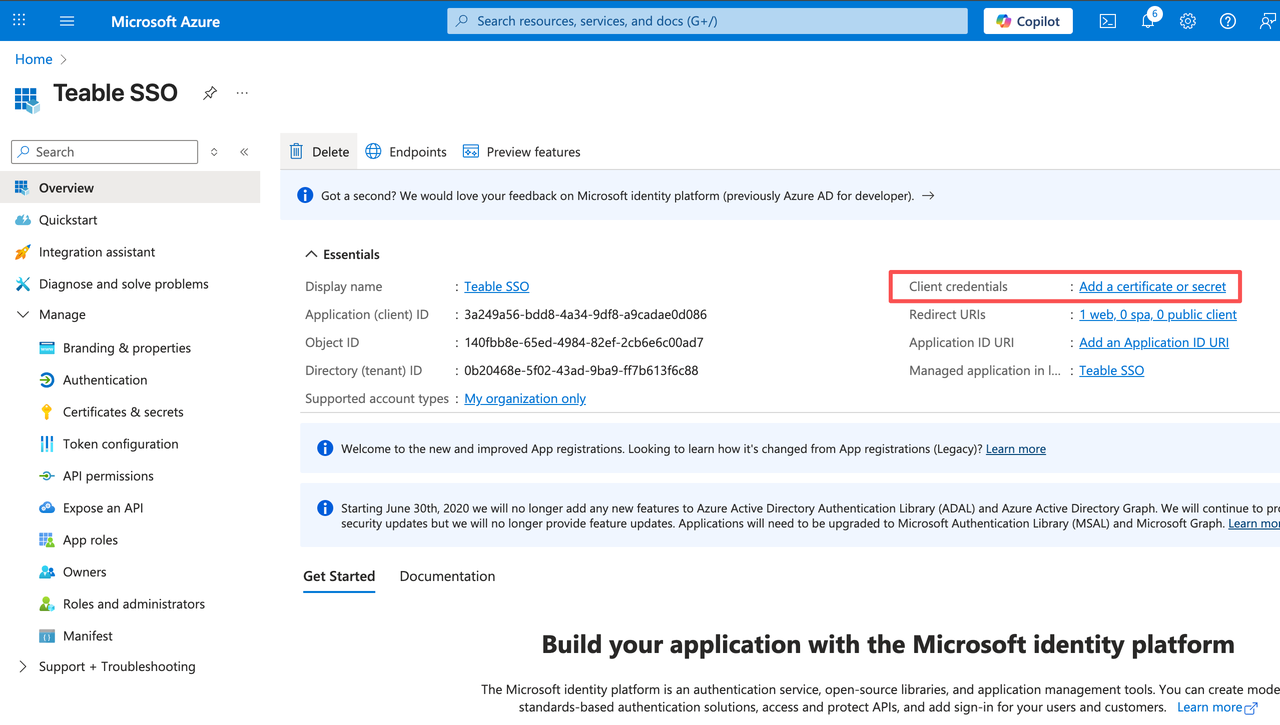Click Add a certificate or secret link

1152,286
